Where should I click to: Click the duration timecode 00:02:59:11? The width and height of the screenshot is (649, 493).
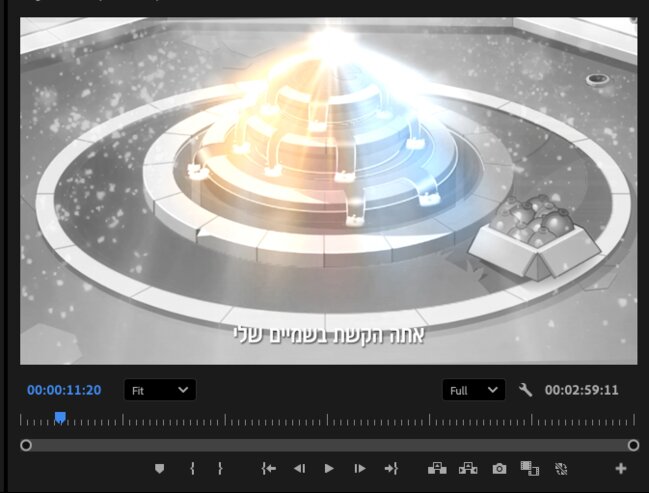[x=582, y=390]
